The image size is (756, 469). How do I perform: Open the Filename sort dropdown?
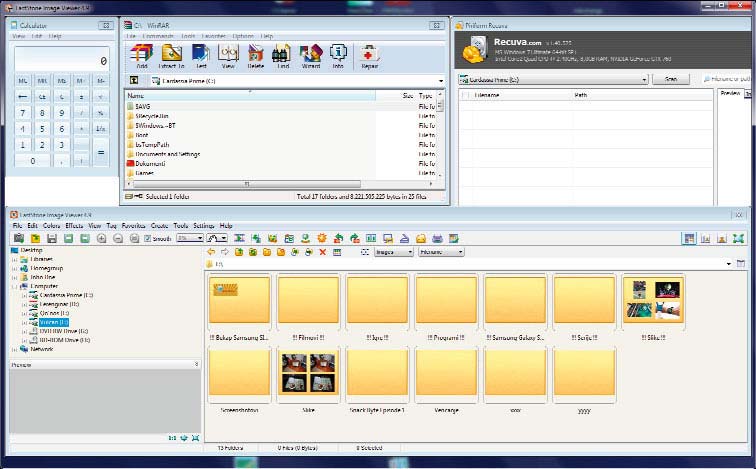pyautogui.click(x=460, y=252)
